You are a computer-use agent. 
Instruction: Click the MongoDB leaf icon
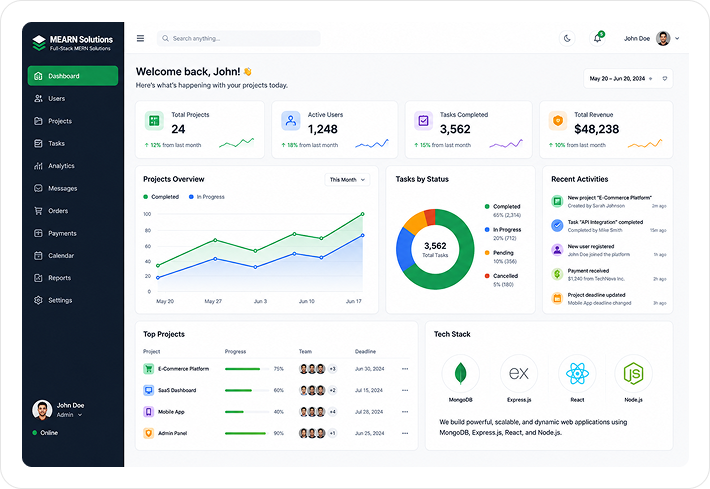pos(461,374)
